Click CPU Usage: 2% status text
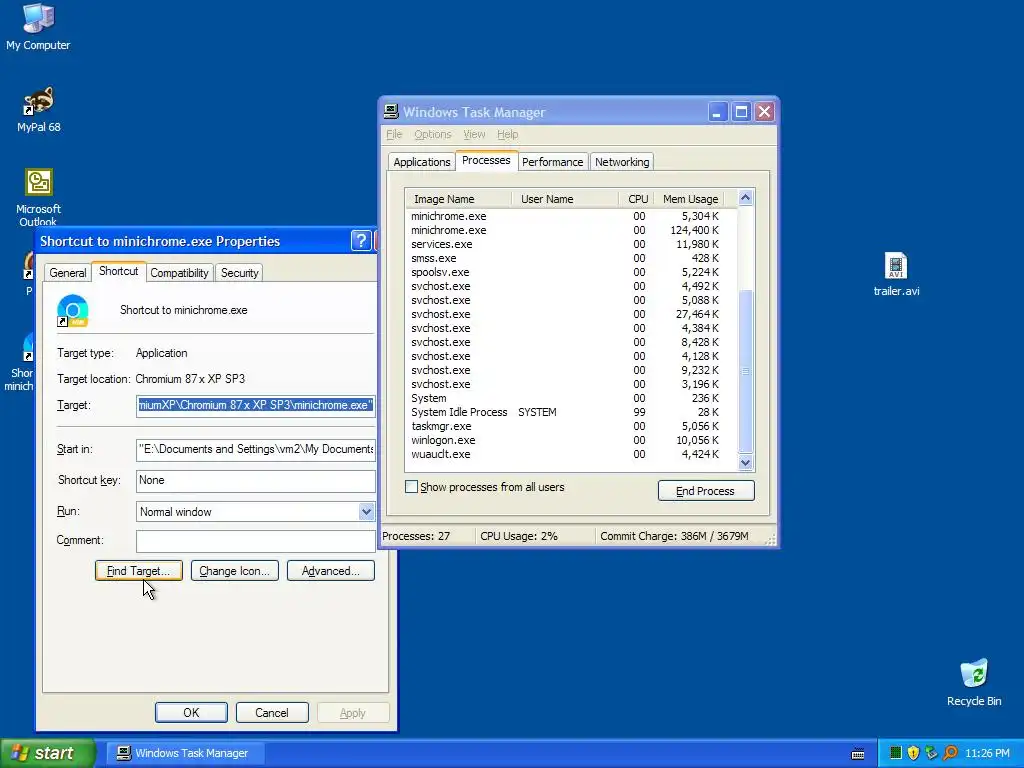The image size is (1024, 768). [519, 536]
